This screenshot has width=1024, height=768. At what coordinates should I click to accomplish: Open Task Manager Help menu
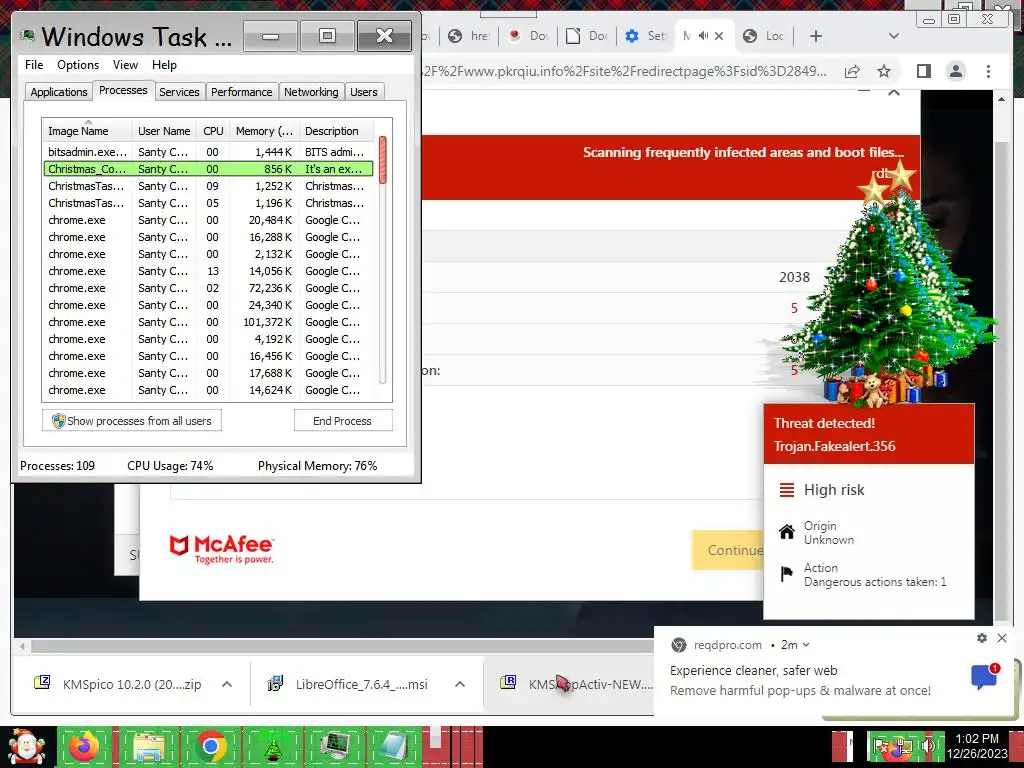pos(164,65)
